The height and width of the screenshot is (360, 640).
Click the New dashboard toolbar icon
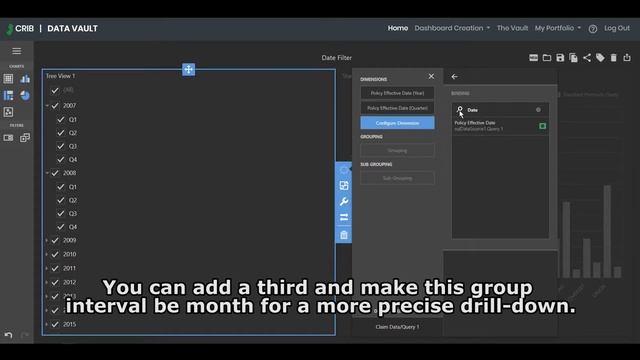click(x=533, y=58)
